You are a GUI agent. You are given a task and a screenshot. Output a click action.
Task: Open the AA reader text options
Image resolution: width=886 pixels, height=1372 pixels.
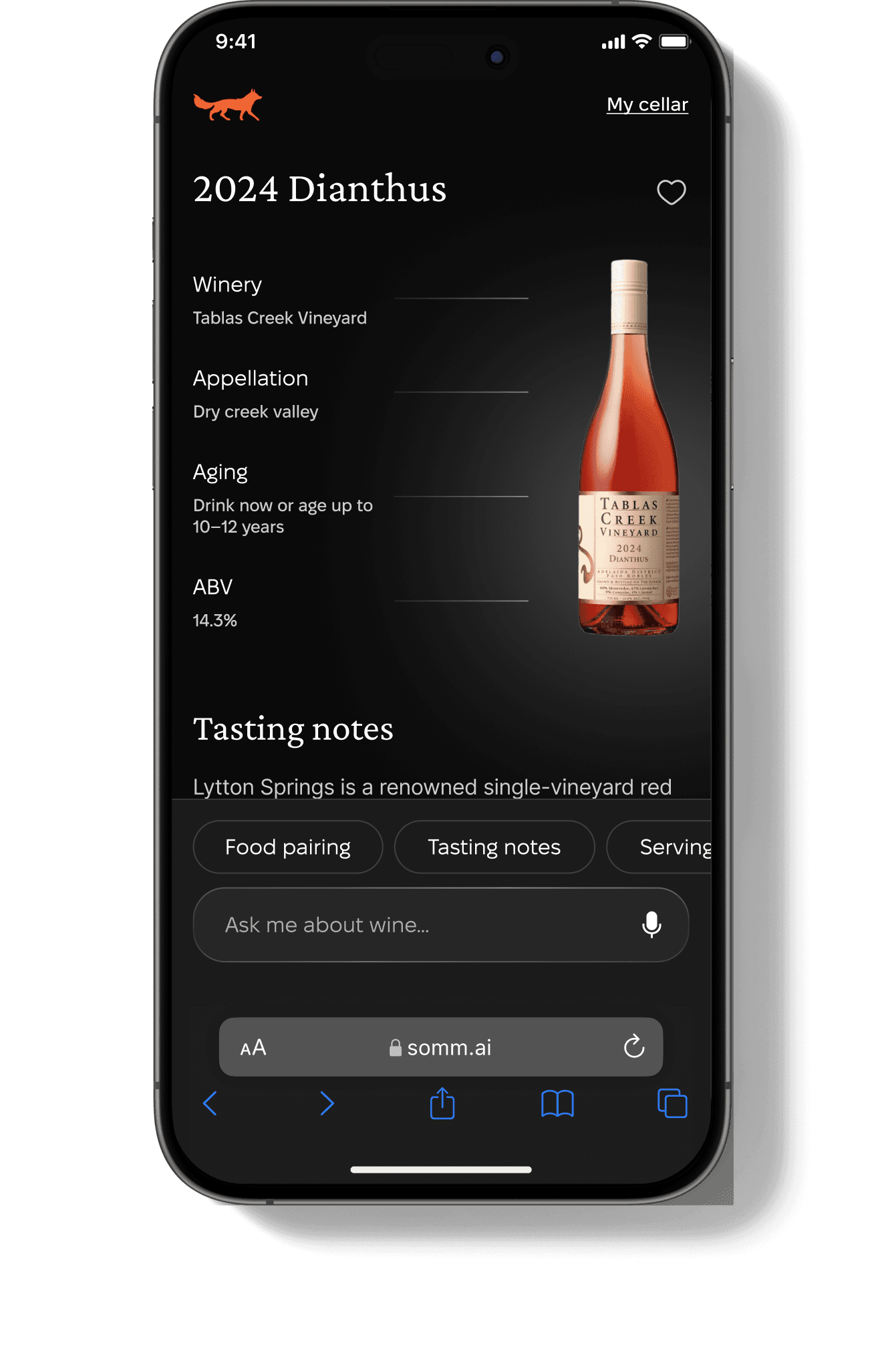click(253, 1047)
